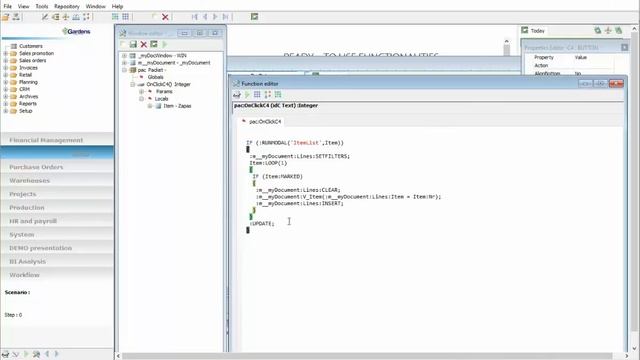The width and height of the screenshot is (640, 360).
Task: Select the Globals node in Window editor
Action: click(x=156, y=77)
